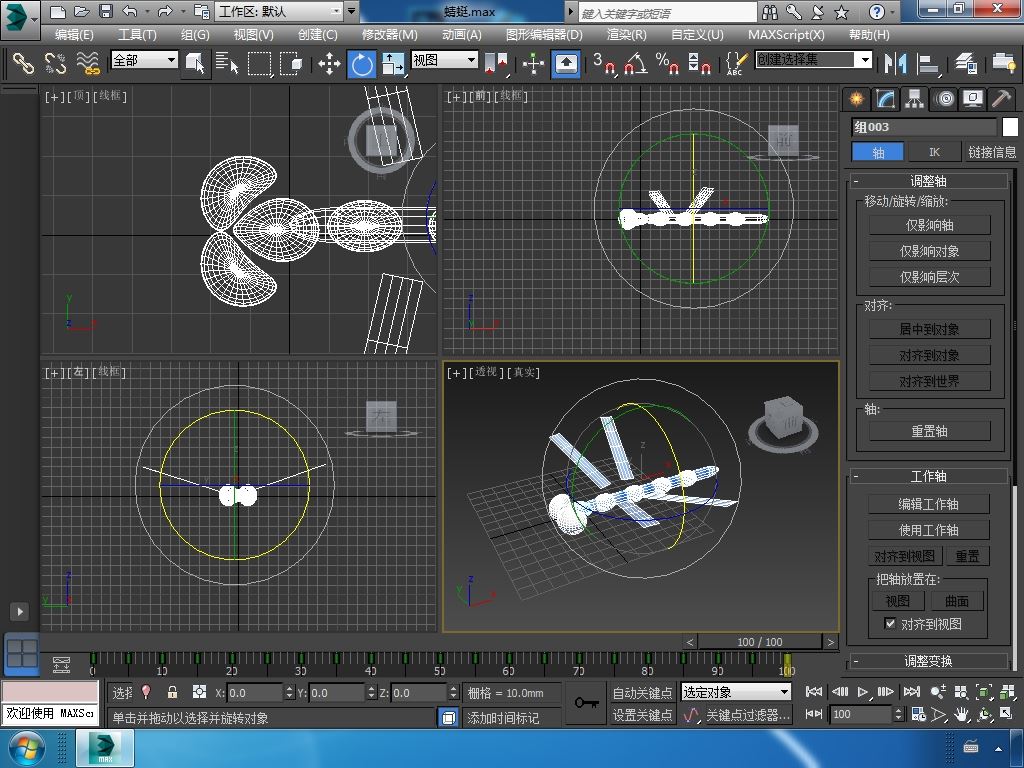1024x768 pixels.
Task: Open the selection filter 全部 dropdown
Action: (x=144, y=60)
